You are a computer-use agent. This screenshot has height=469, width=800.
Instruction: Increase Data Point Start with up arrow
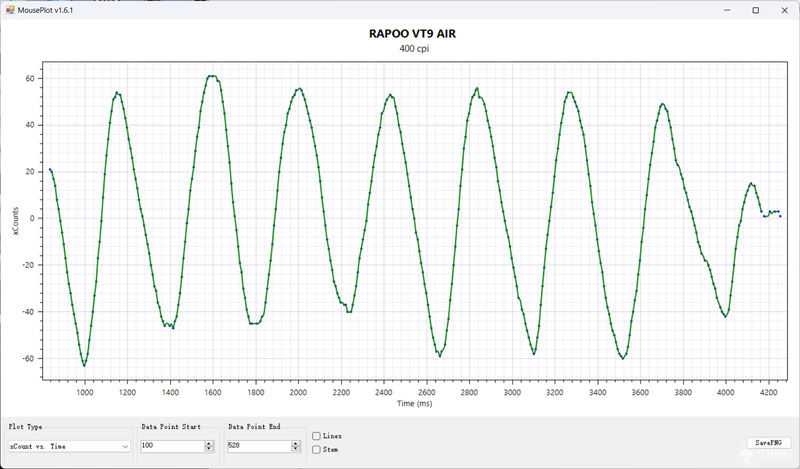[x=209, y=443]
